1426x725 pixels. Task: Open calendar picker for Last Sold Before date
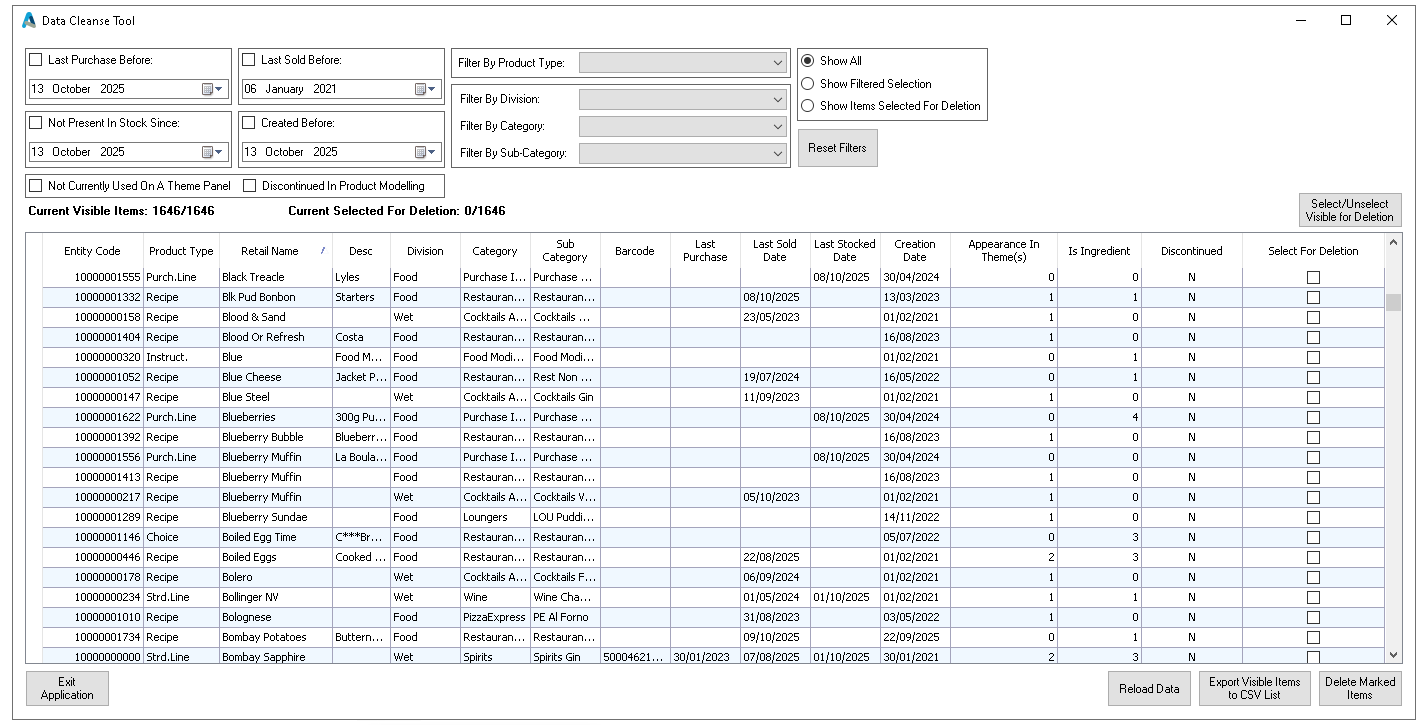pos(426,89)
